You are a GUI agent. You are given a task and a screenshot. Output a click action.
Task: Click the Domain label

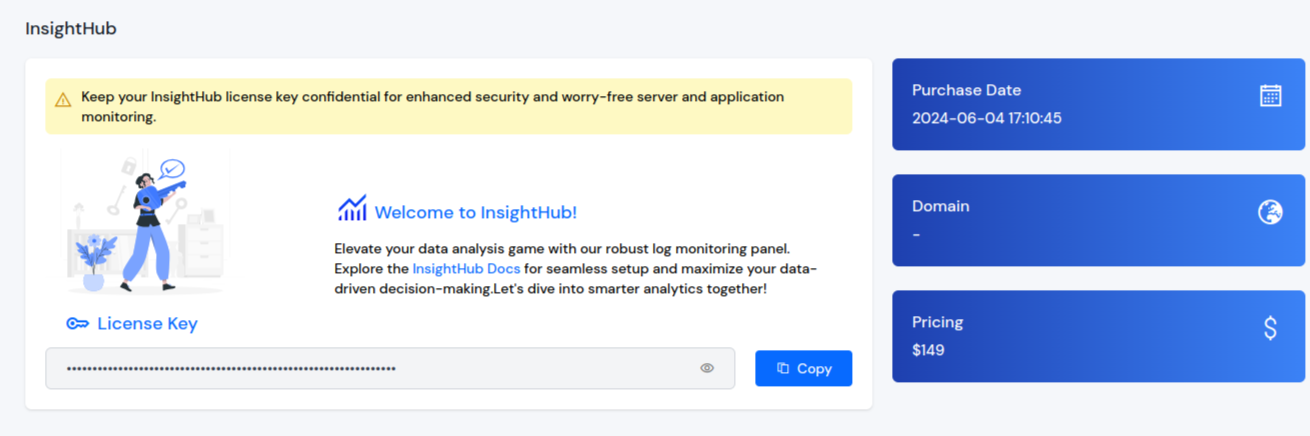(940, 206)
